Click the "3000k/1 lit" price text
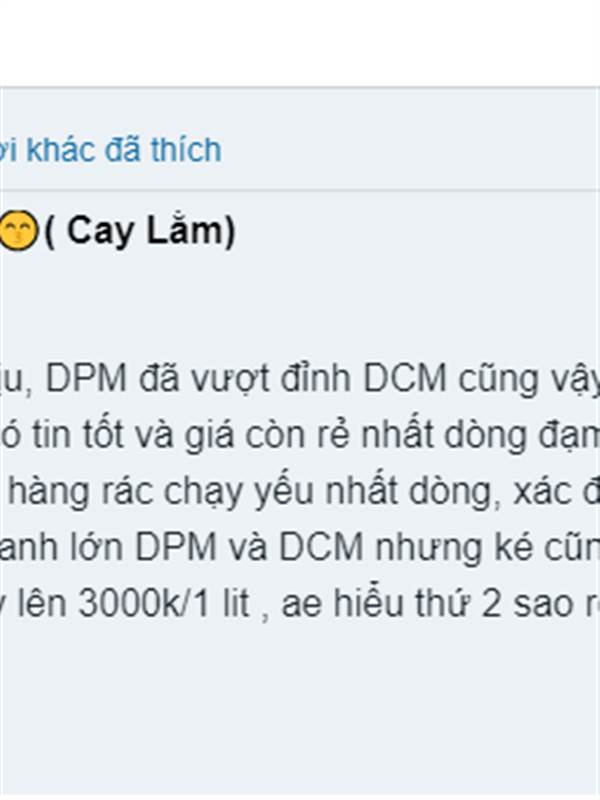Screen dimensions: 600x800 click(x=164, y=604)
